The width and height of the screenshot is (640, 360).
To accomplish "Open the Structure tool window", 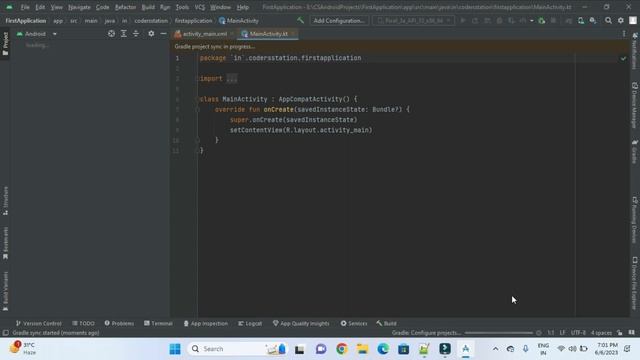I will (5, 200).
